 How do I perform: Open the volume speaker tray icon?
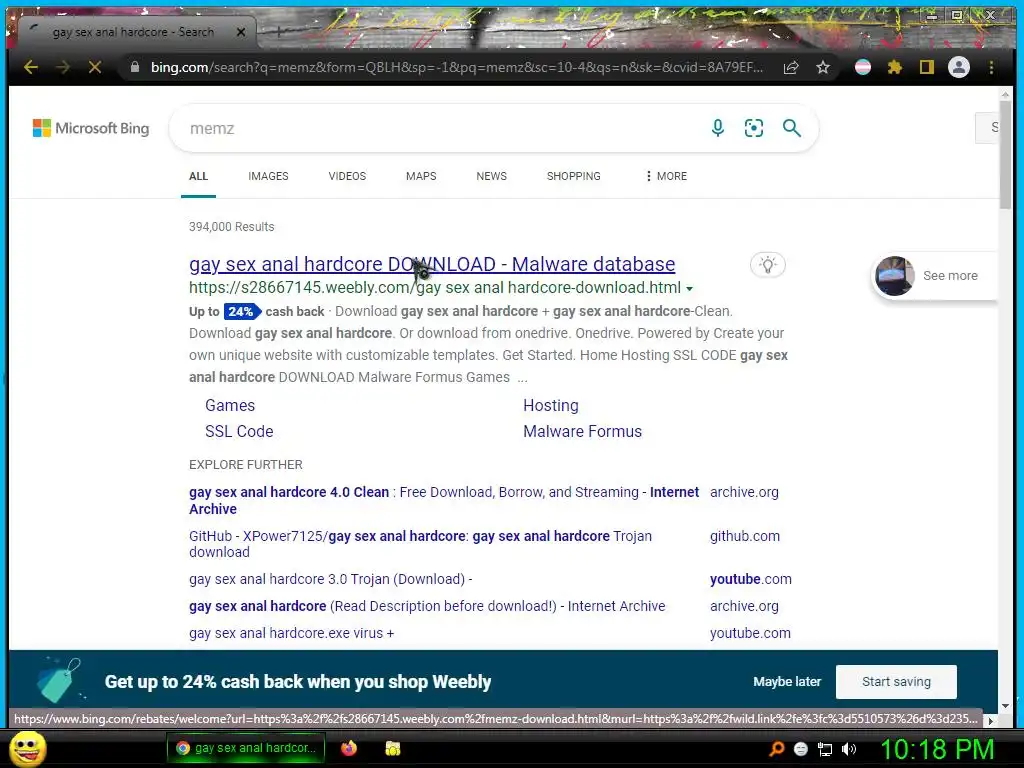click(x=849, y=749)
